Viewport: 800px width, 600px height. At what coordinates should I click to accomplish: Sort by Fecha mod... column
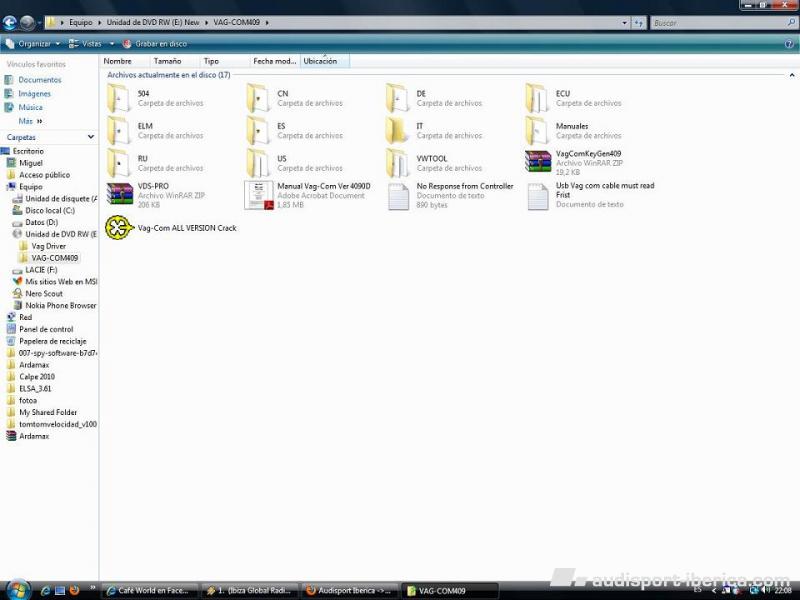274,61
